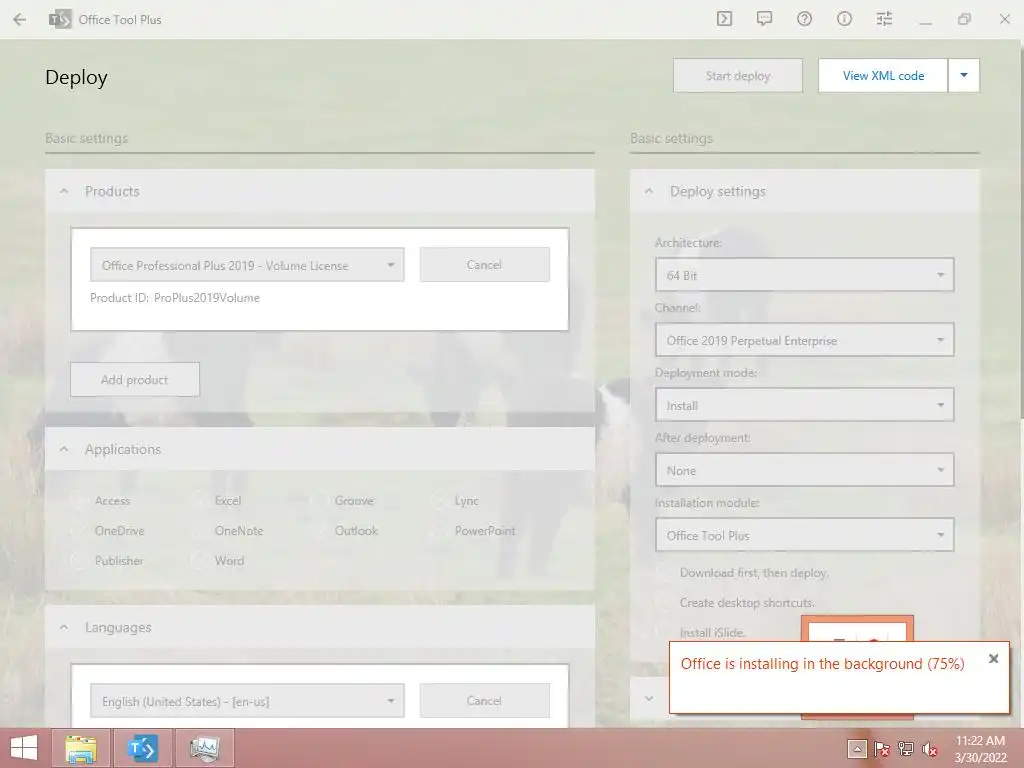Screen dimensions: 1024x768
Task: Open the Deployment mode Install dropdown
Action: click(805, 405)
